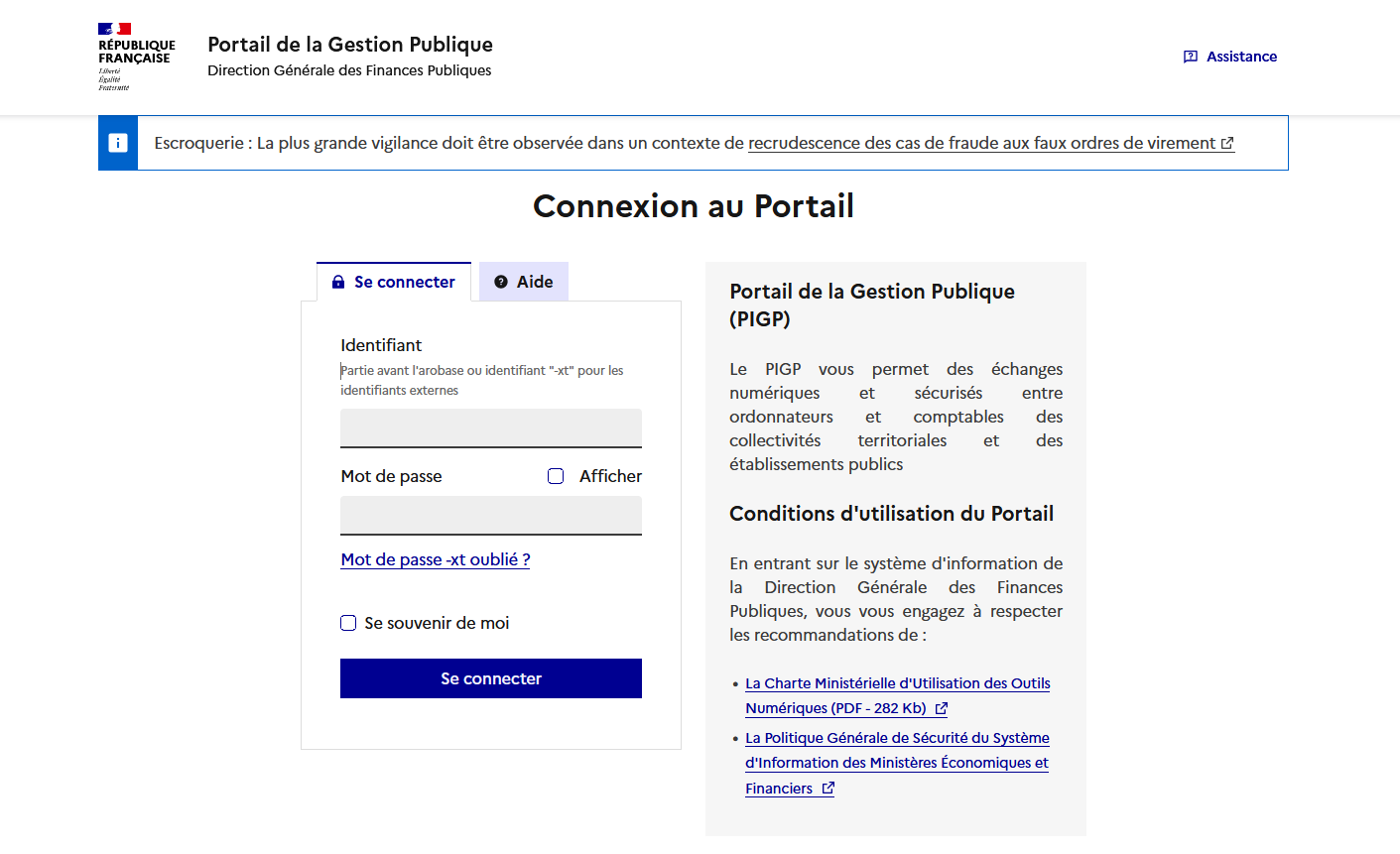Focus the Identifiant input field

490,427
